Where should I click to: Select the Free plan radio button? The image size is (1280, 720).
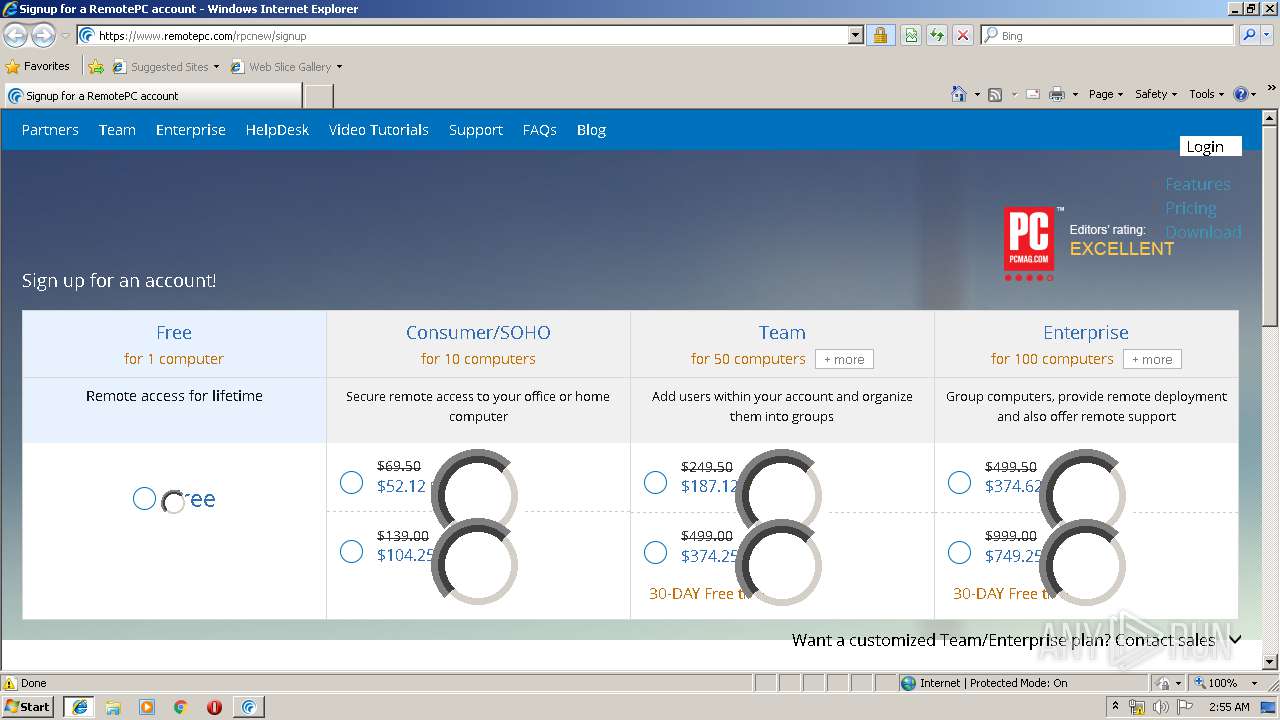[x=144, y=498]
